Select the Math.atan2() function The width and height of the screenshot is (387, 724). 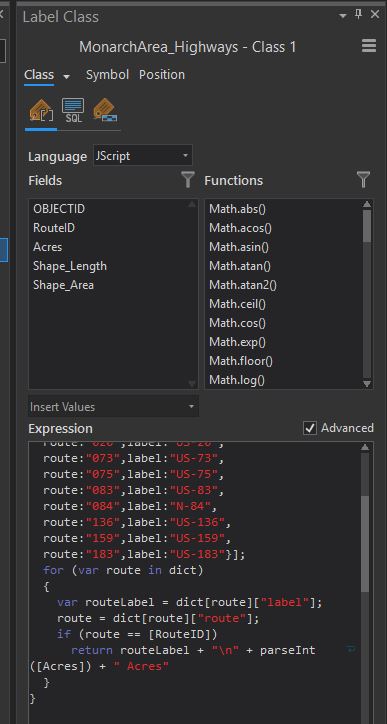click(243, 285)
